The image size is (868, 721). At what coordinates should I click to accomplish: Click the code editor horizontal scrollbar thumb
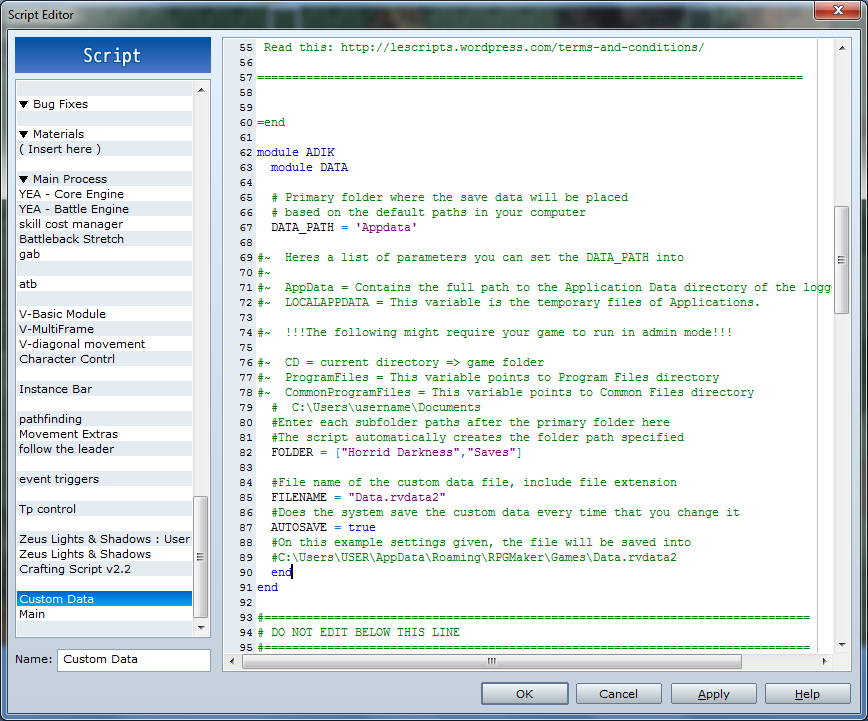tap(492, 661)
